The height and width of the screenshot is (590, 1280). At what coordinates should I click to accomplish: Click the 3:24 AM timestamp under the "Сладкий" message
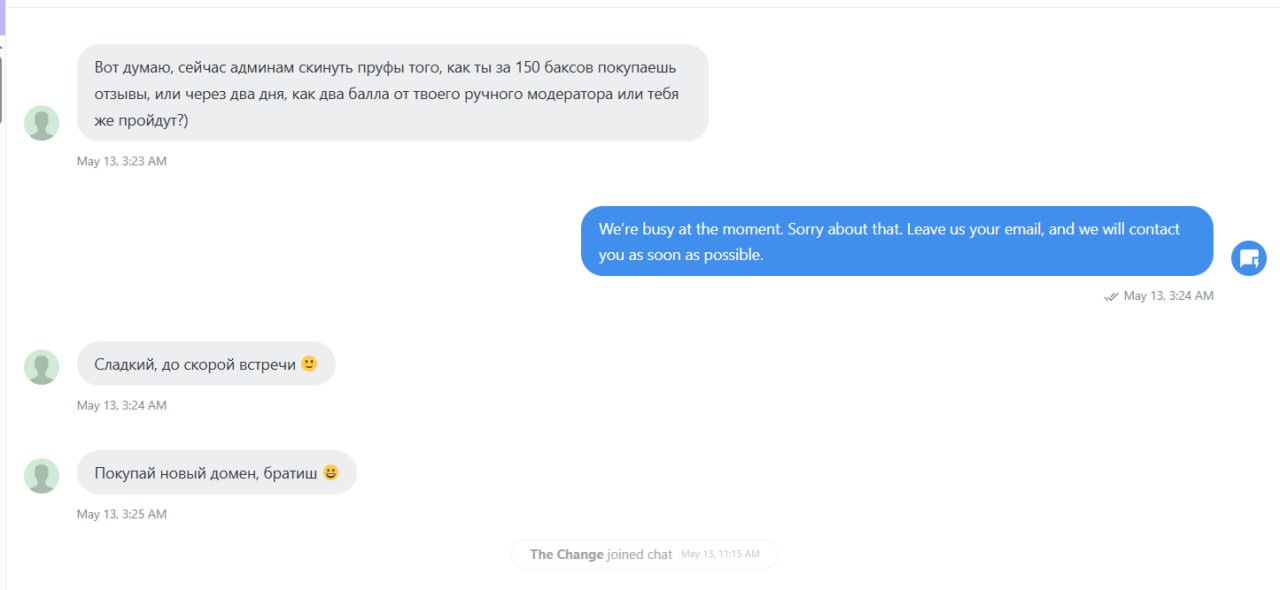[x=122, y=406]
